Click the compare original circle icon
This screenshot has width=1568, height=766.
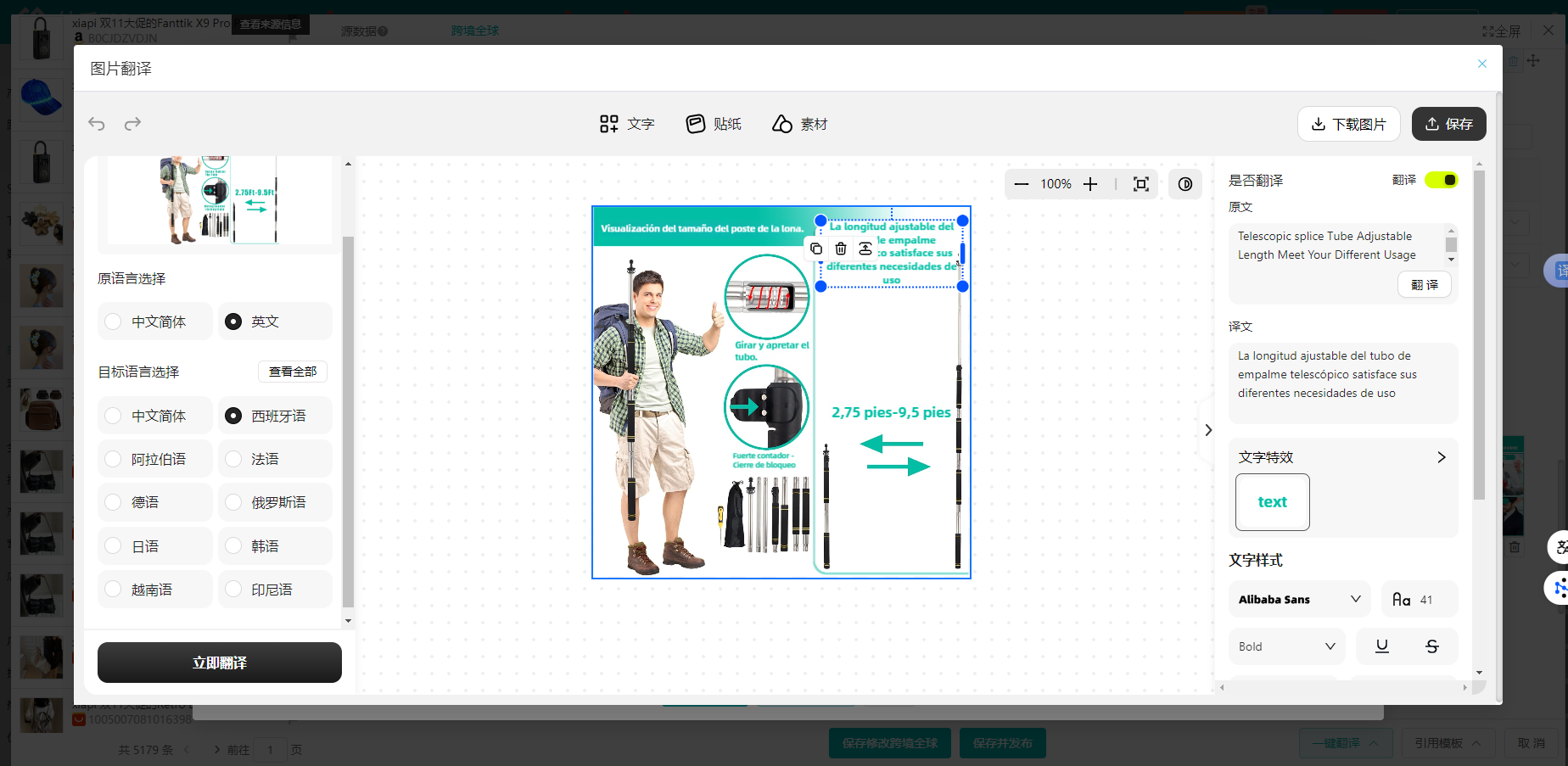pyautogui.click(x=1185, y=184)
